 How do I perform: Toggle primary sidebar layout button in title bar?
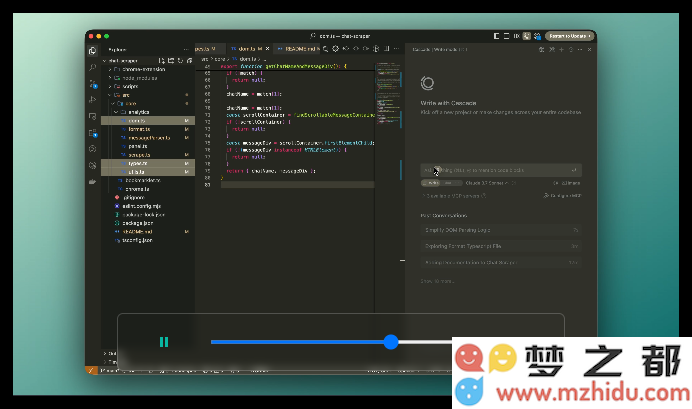tap(496, 36)
